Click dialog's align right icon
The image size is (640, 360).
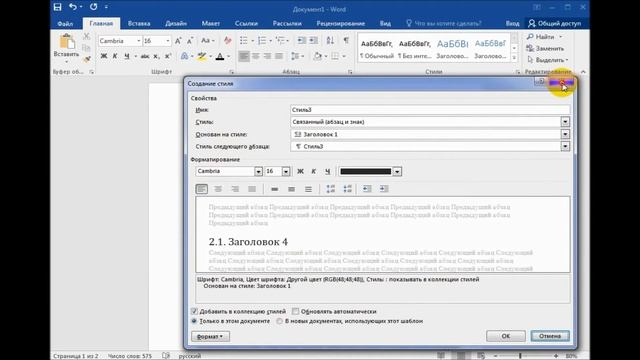click(x=235, y=189)
